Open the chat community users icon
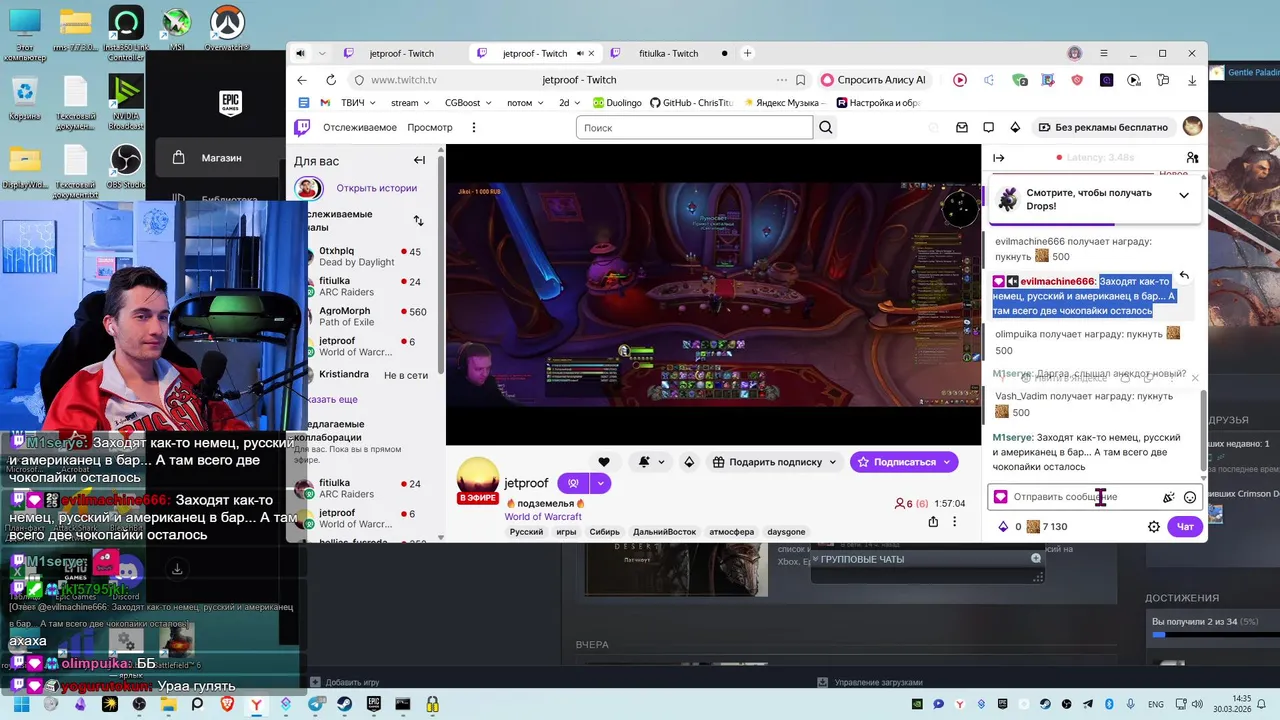This screenshot has height=720, width=1280. click(x=1192, y=157)
